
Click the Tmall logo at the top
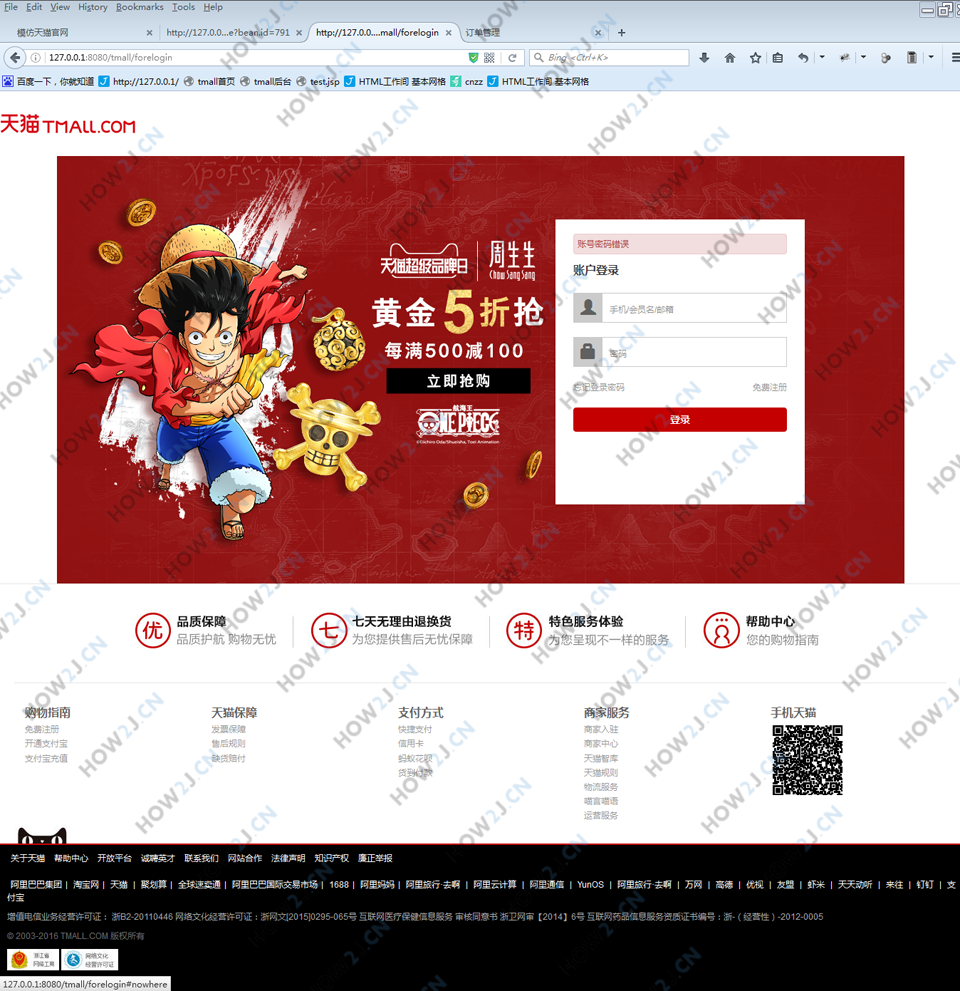pos(68,125)
